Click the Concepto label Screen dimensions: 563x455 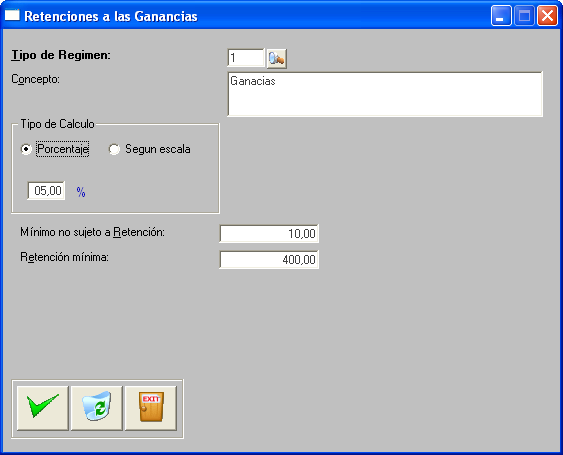tap(36, 79)
